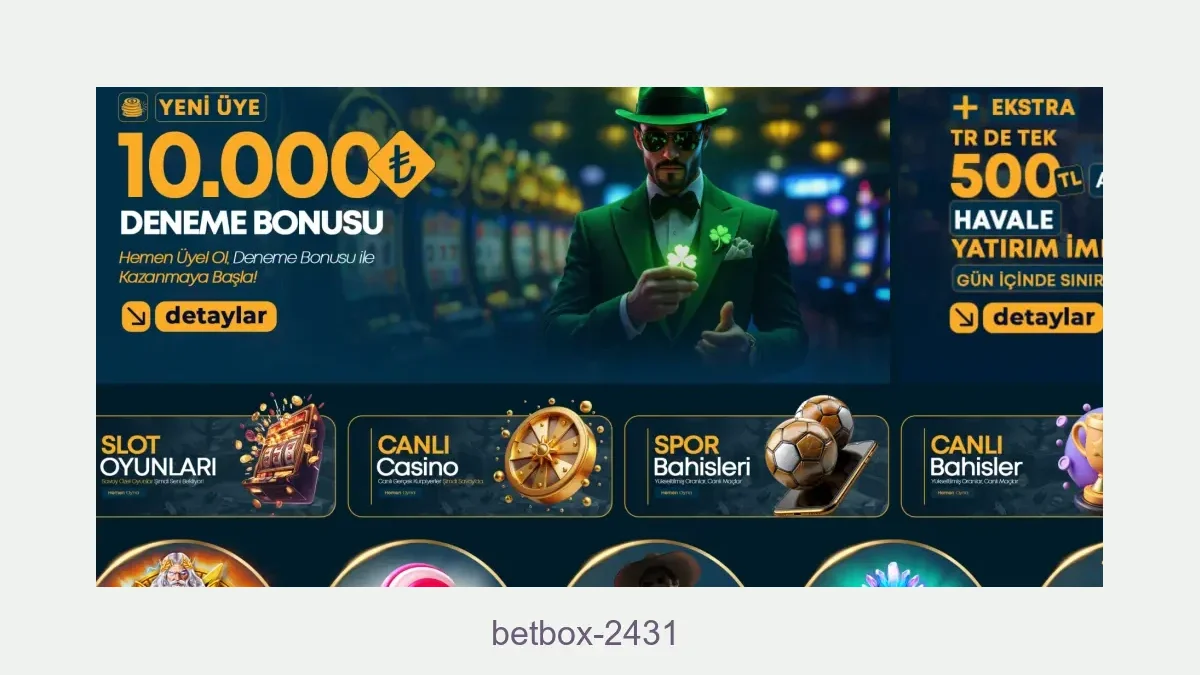Click the YENİ ÜYE badge
This screenshot has width=1200, height=675.
tap(210, 107)
